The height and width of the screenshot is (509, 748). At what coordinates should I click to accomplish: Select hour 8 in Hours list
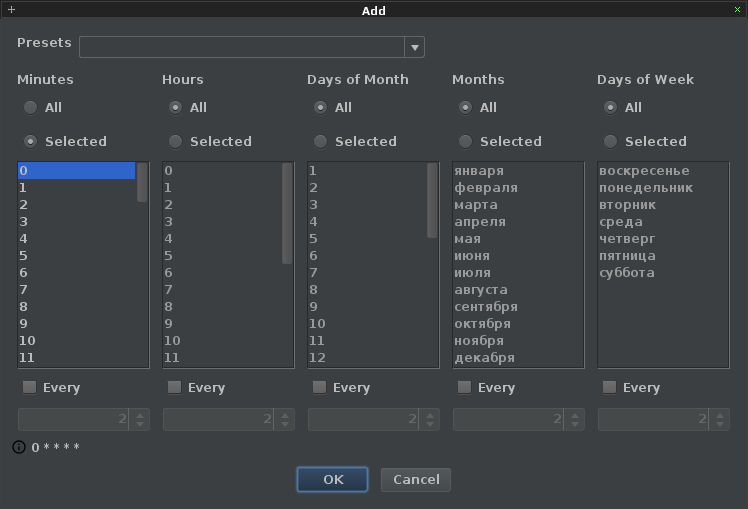click(222, 307)
